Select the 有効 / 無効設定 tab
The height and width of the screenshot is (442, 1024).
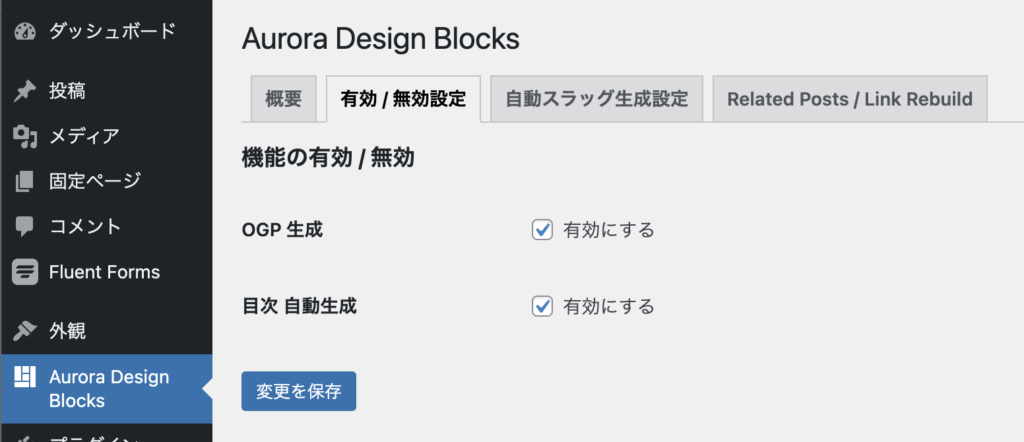(x=403, y=99)
